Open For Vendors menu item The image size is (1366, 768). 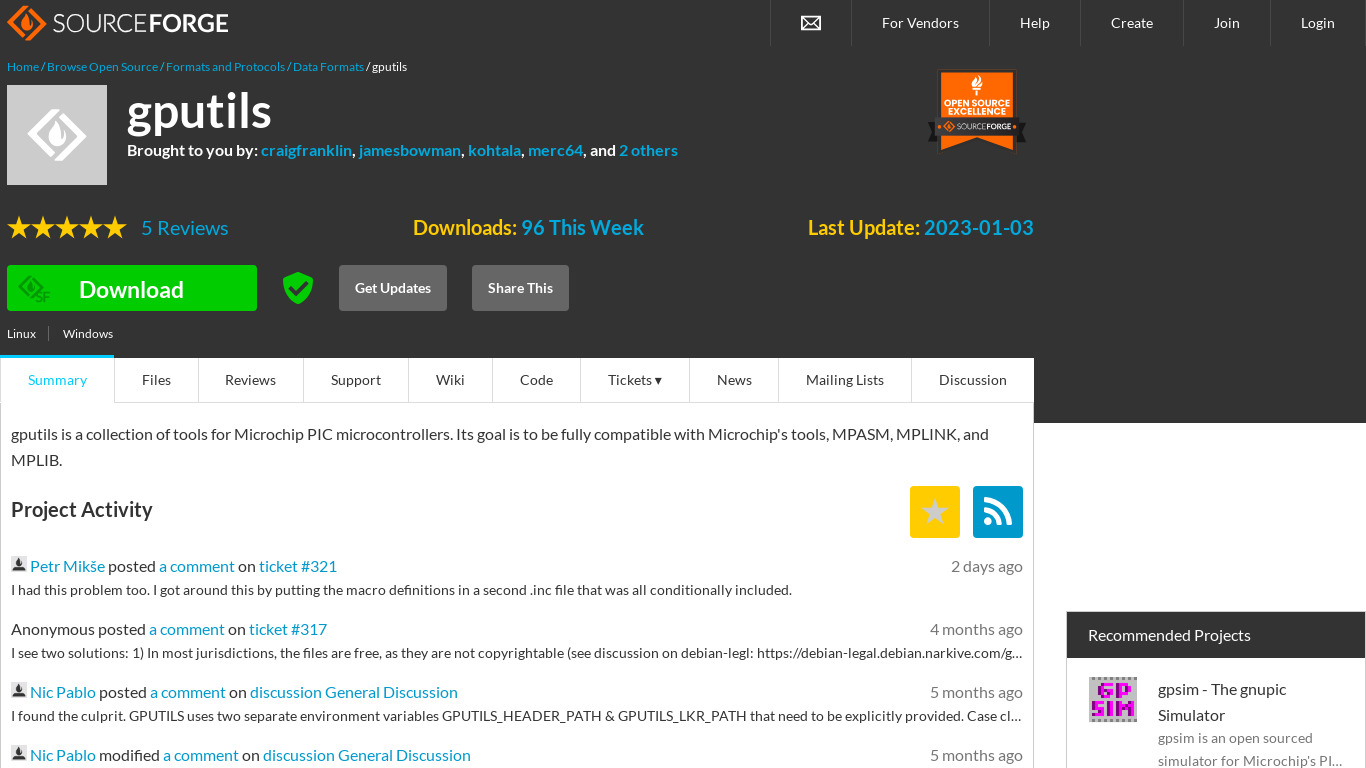pyautogui.click(x=920, y=23)
